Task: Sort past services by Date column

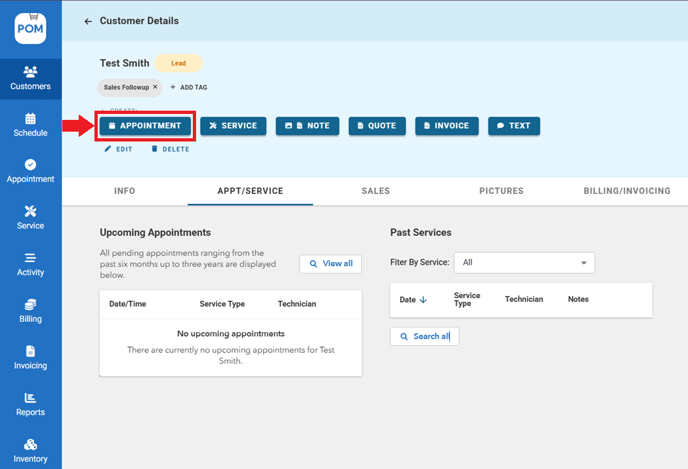Action: 412,299
